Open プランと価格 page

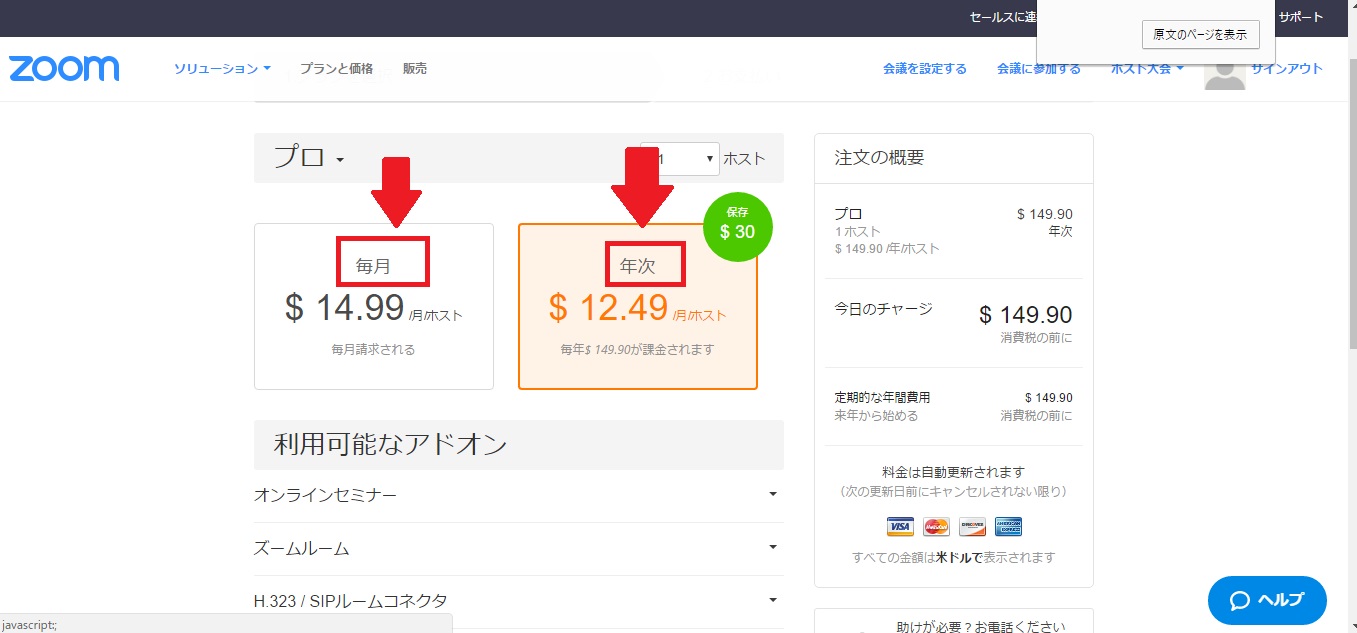[x=336, y=69]
